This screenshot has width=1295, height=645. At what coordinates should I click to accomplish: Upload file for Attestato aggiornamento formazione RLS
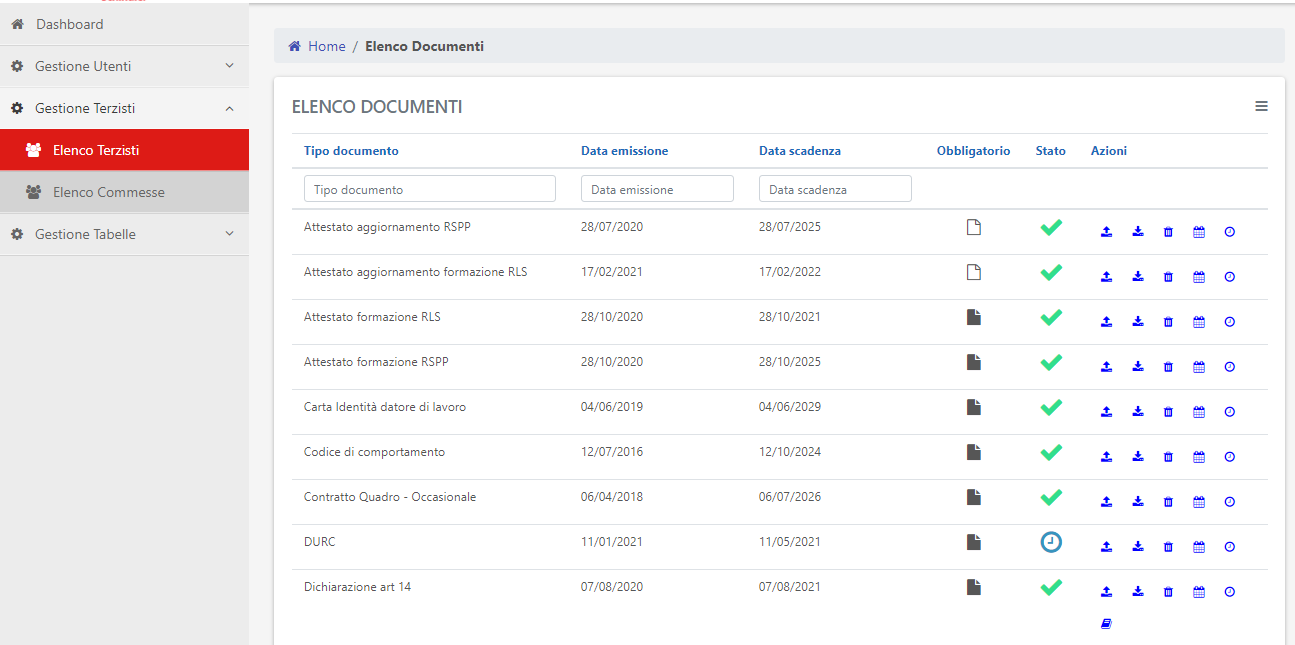click(x=1106, y=277)
